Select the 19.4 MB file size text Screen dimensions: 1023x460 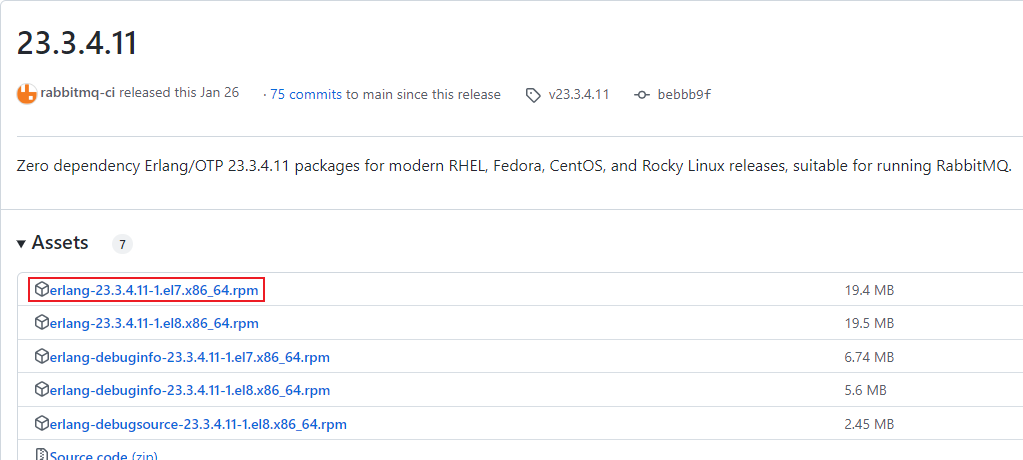tap(869, 290)
